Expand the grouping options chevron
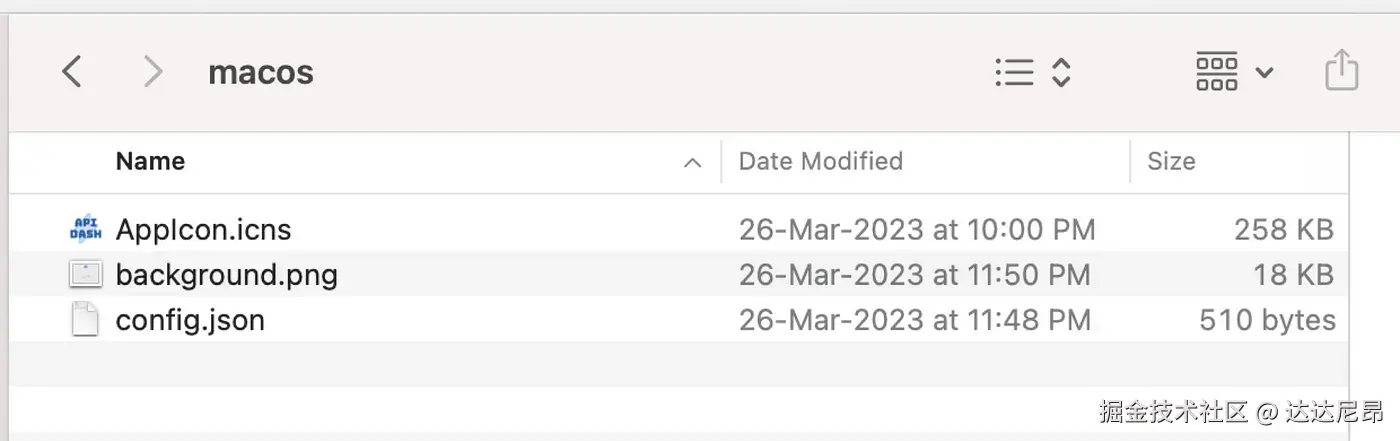 [x=1264, y=73]
